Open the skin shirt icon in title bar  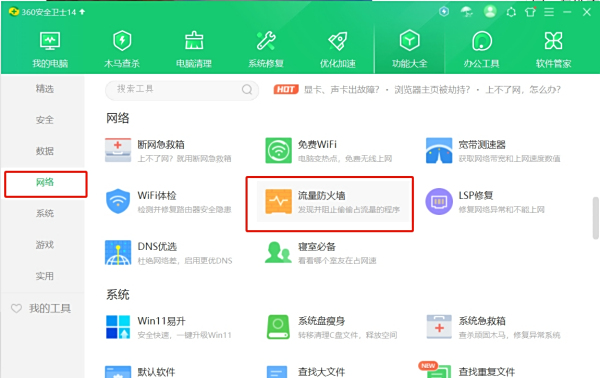(x=530, y=12)
